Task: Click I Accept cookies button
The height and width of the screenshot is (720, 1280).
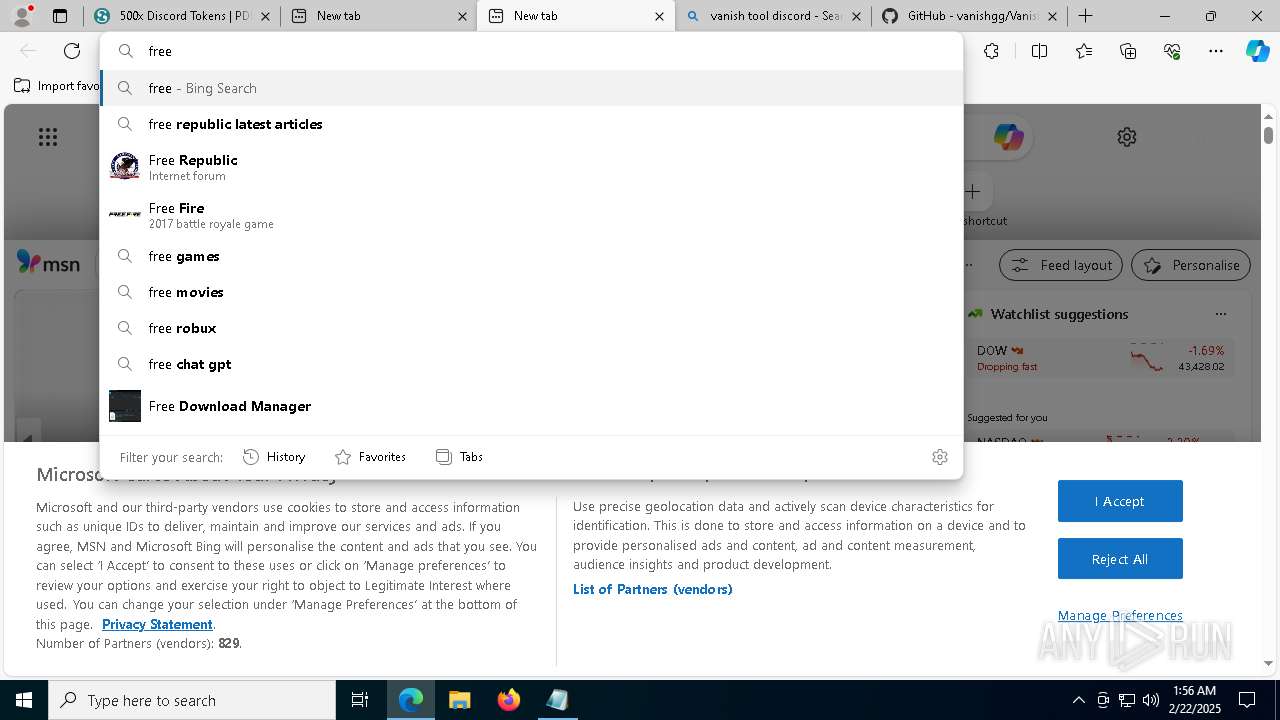Action: 1120,501
